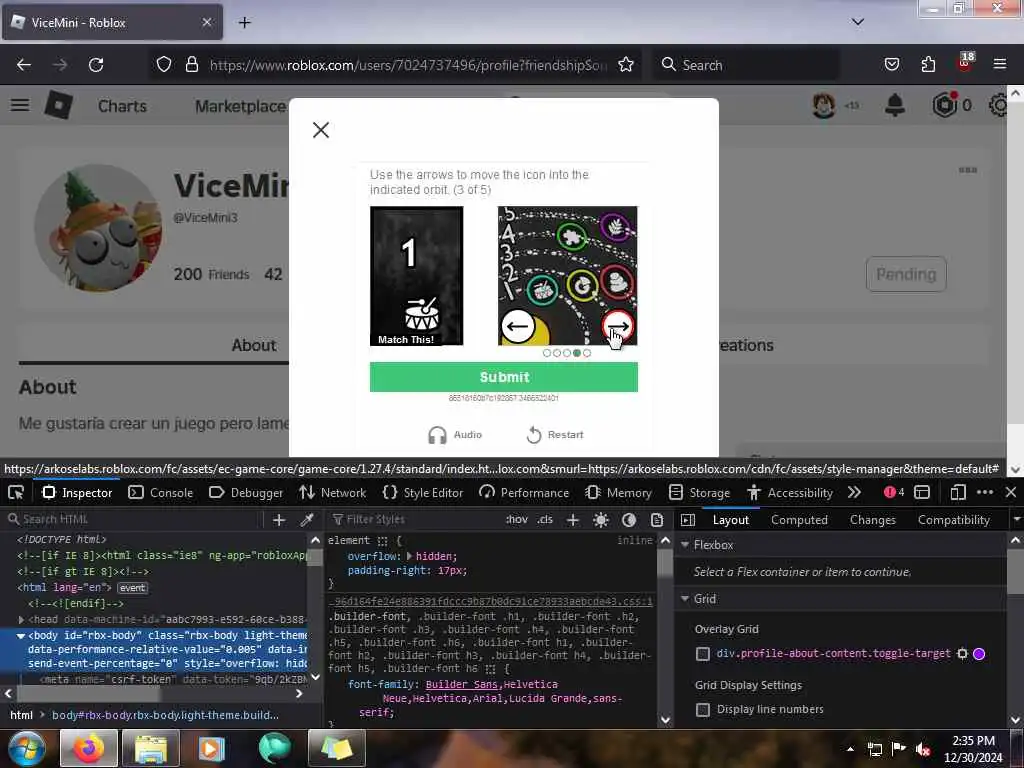
Task: Switch to the Audio challenge
Action: (x=455, y=435)
